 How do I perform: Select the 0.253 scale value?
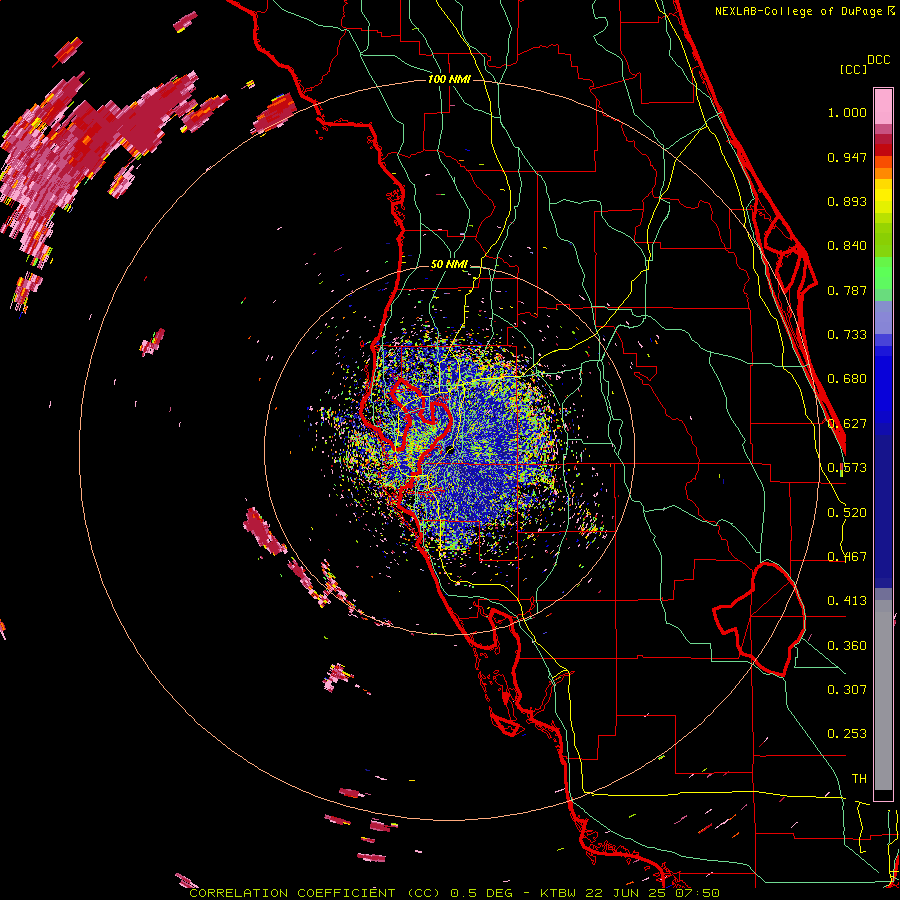tap(847, 734)
